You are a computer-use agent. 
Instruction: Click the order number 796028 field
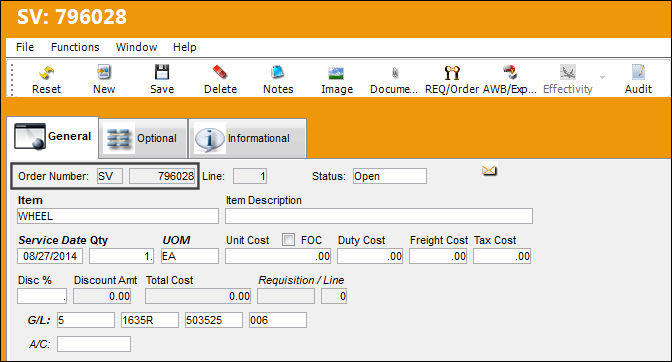(162, 176)
